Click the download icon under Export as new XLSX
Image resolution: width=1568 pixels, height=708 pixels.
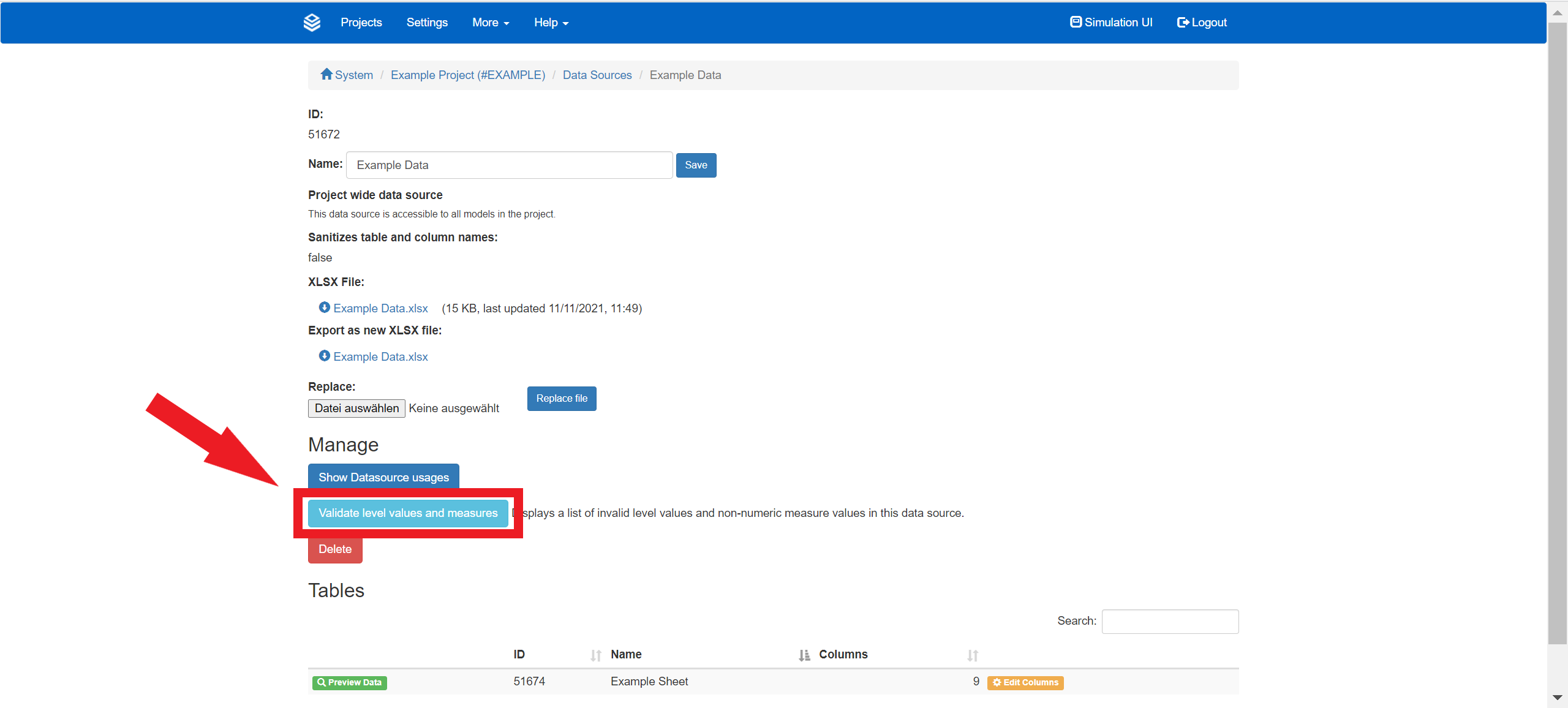325,356
